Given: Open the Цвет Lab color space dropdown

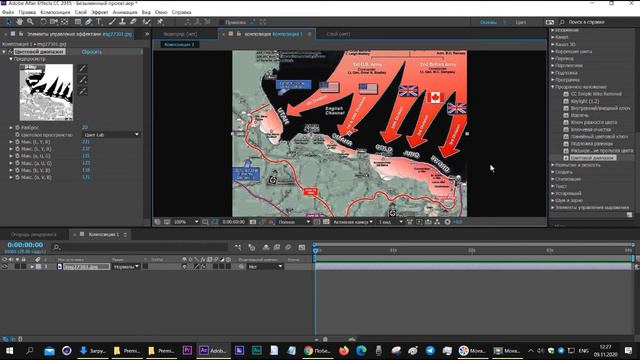Looking at the screenshot, I should (x=111, y=134).
